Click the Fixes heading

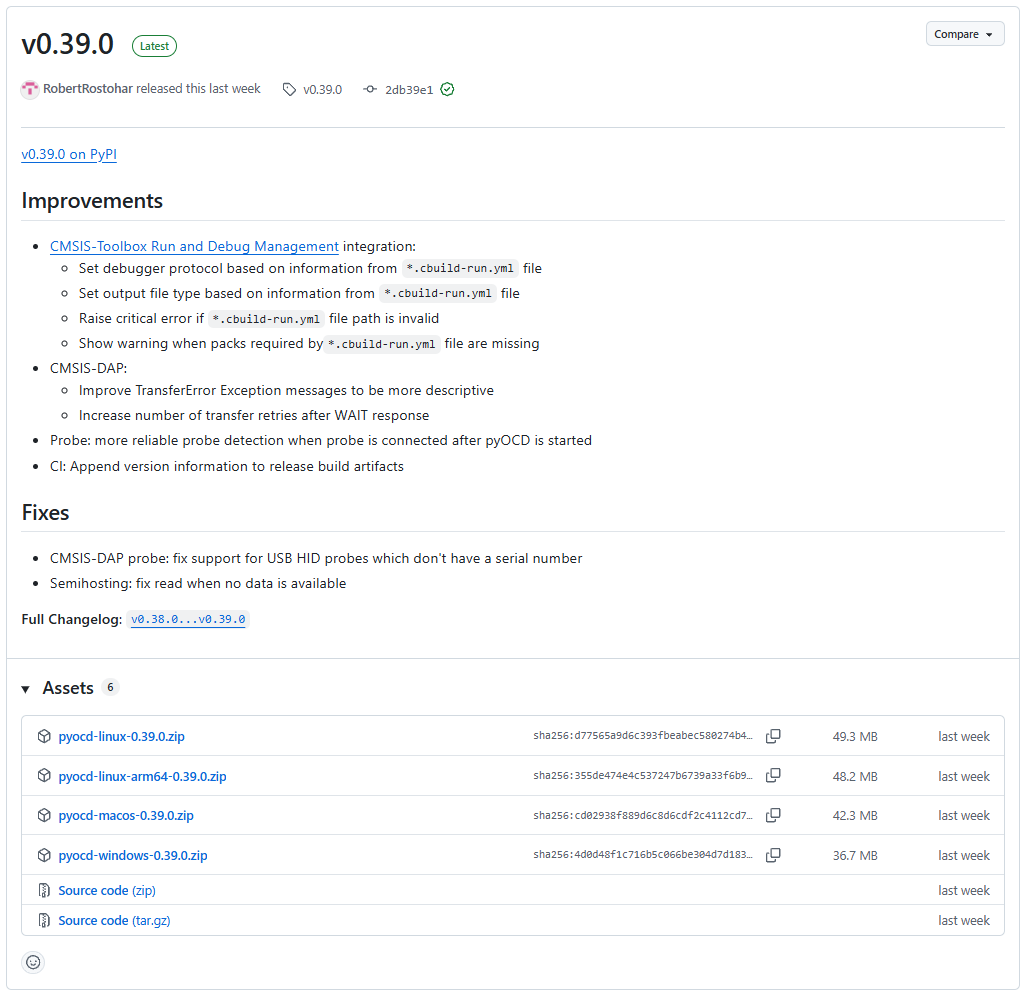coord(45,512)
